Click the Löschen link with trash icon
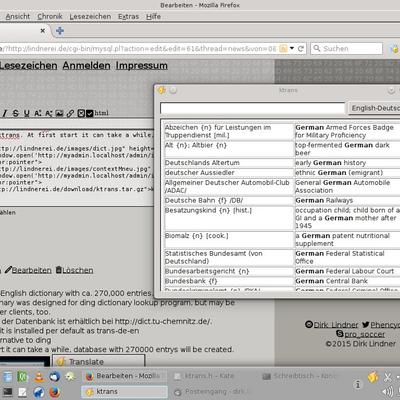 74,270
